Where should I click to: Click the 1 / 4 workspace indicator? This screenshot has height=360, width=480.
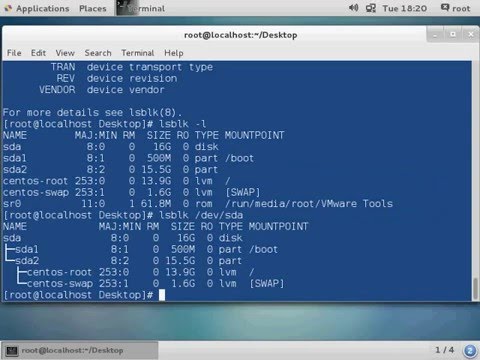(x=444, y=350)
